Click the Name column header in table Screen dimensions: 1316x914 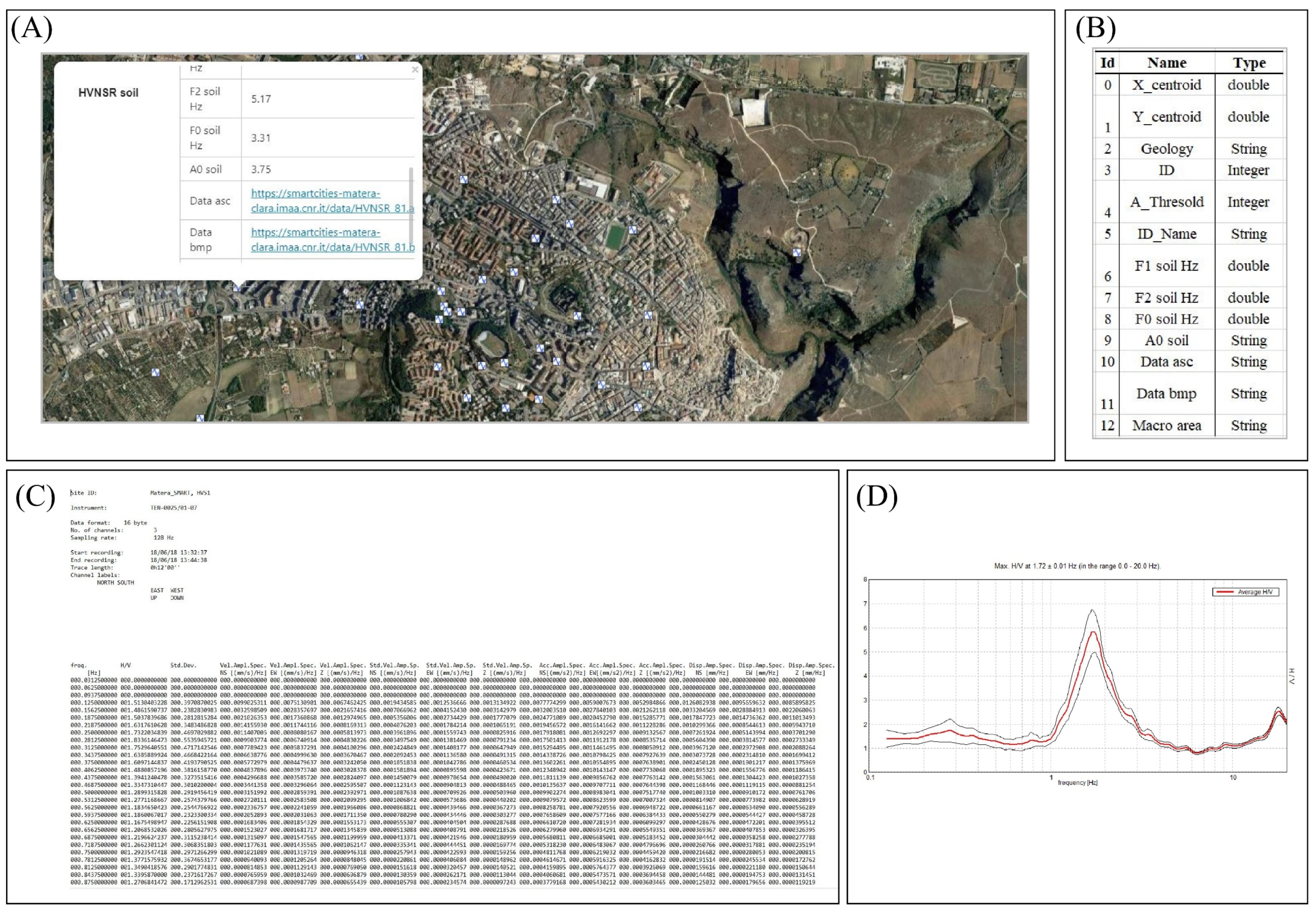coord(1166,63)
